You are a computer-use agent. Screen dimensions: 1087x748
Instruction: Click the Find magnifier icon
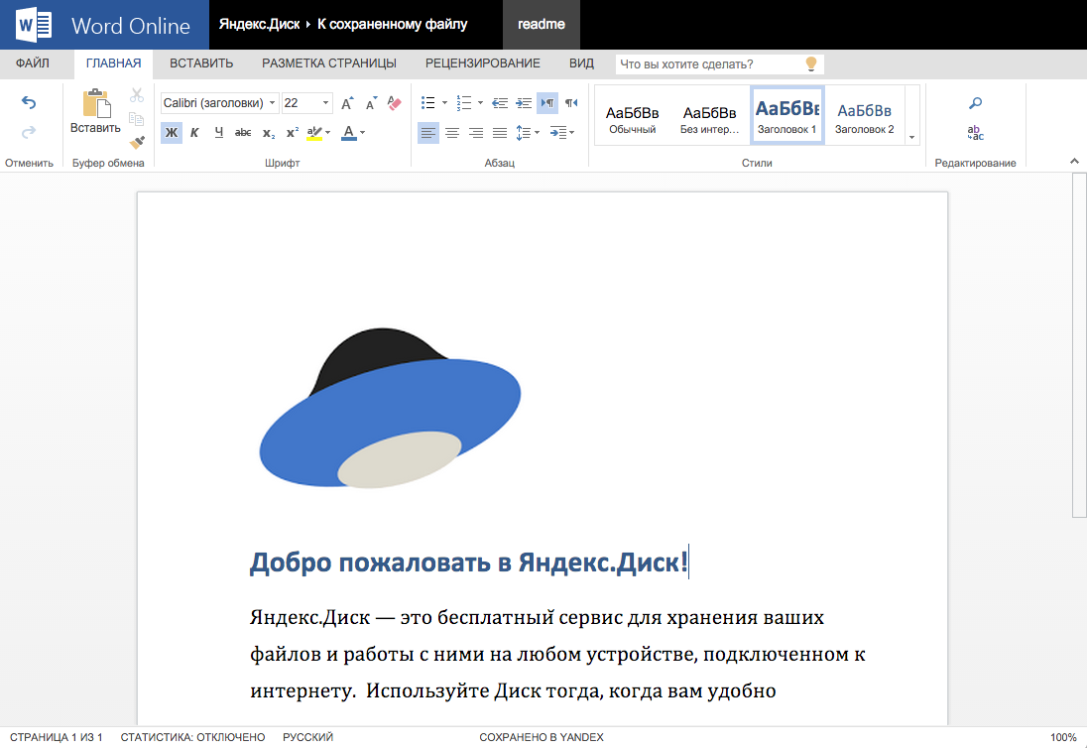(x=975, y=103)
